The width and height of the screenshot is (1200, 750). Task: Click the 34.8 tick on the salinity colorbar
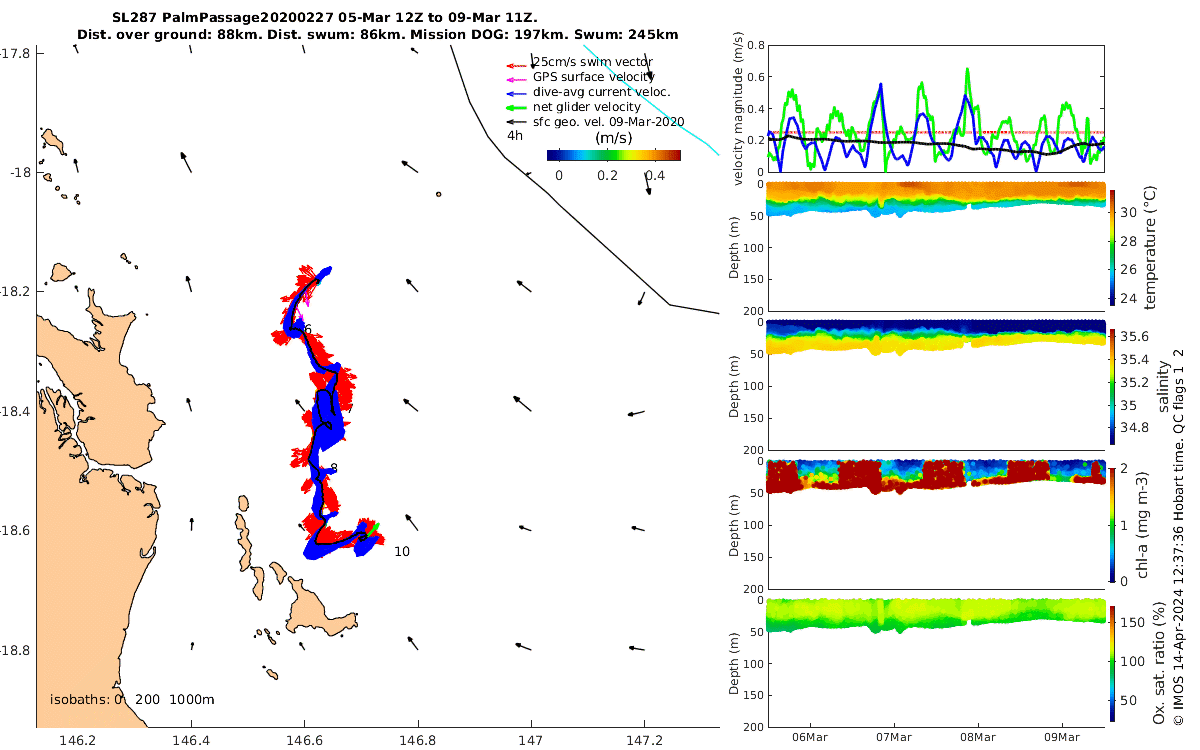pyautogui.click(x=1136, y=428)
